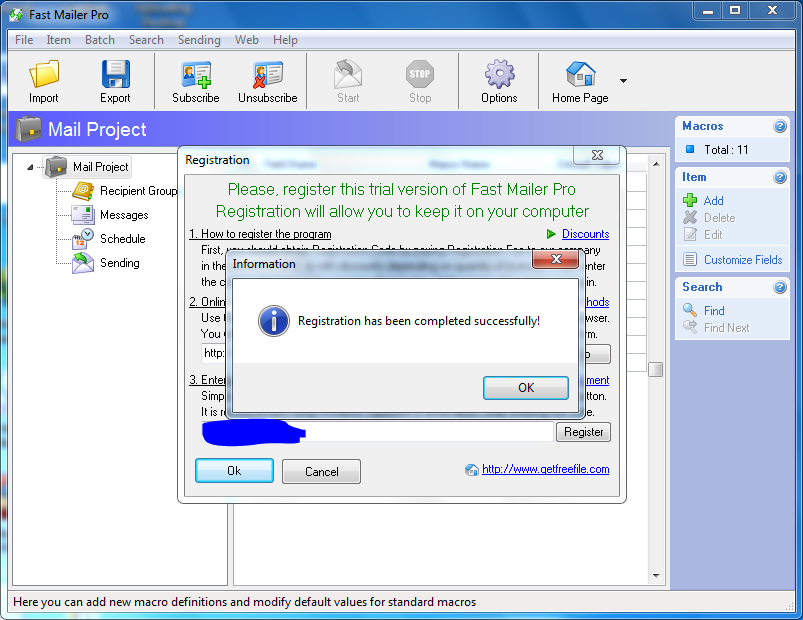803x620 pixels.
Task: Click Ok button in Registration dialog
Action: [234, 471]
